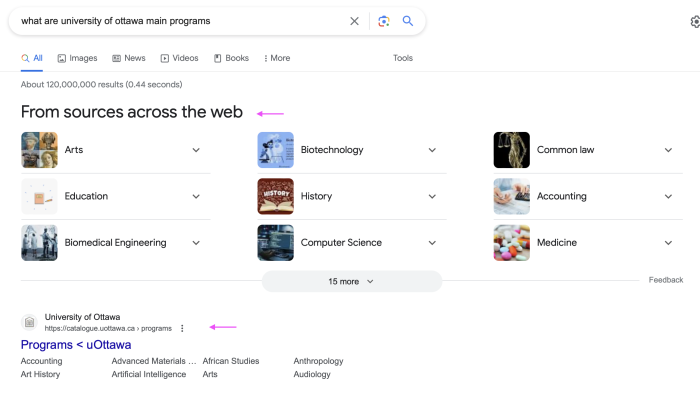
Task: Open the Art History sitelink
Action: coord(40,374)
